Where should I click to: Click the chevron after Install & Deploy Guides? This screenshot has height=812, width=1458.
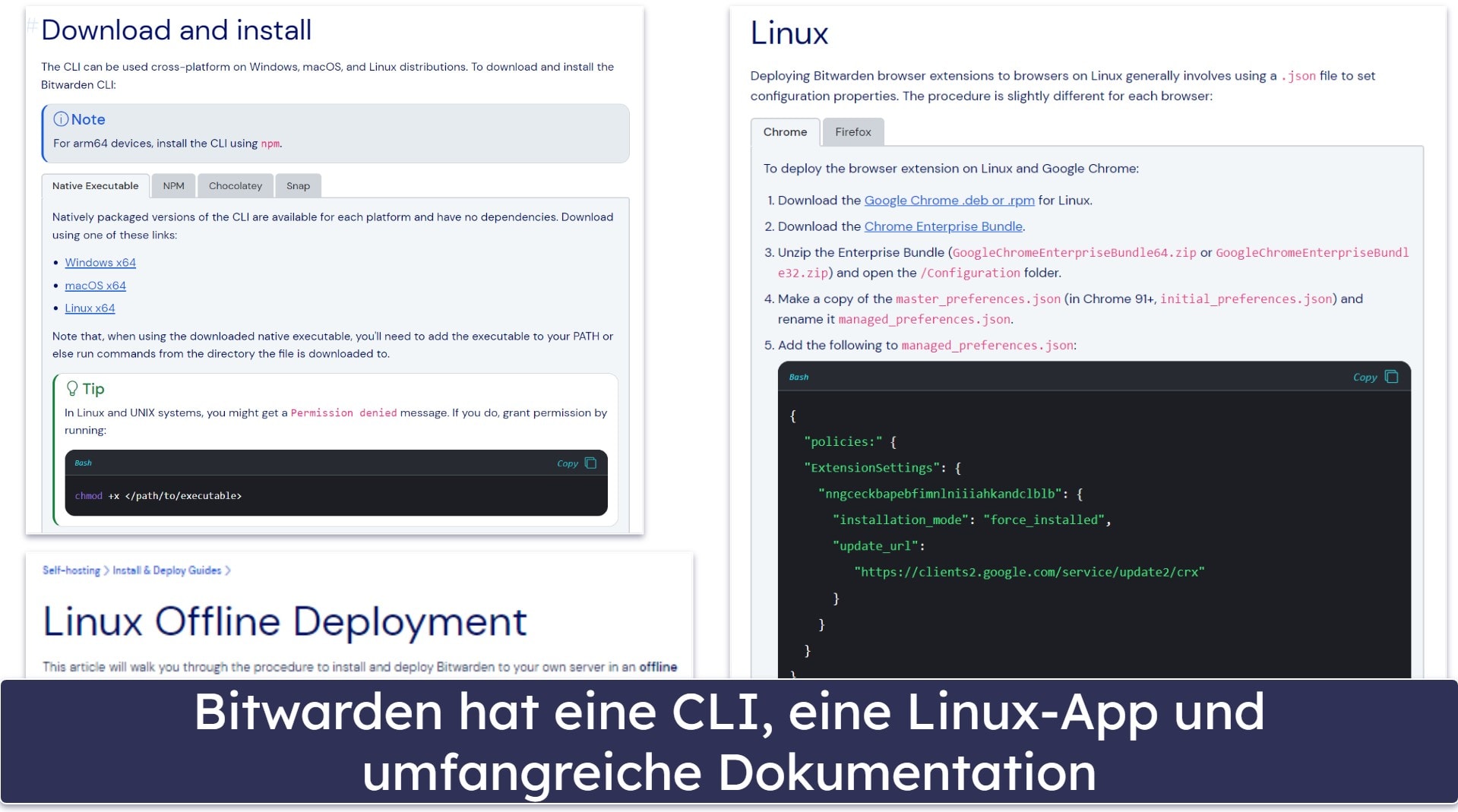227,570
